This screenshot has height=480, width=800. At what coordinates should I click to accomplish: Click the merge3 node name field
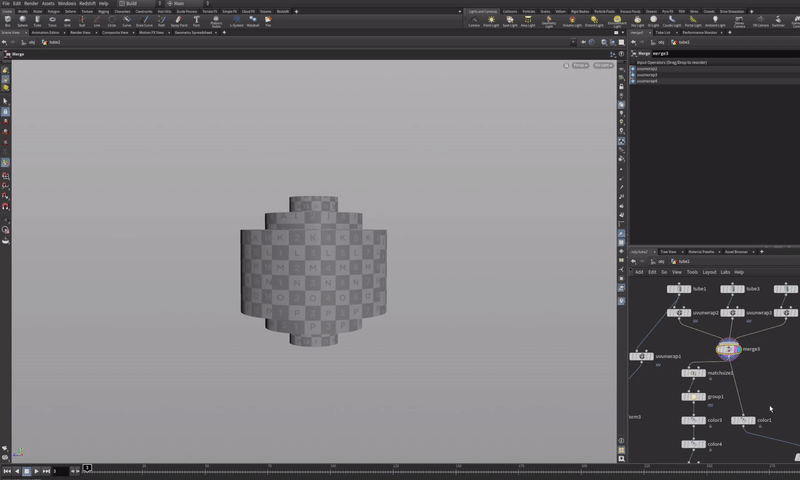click(x=724, y=54)
